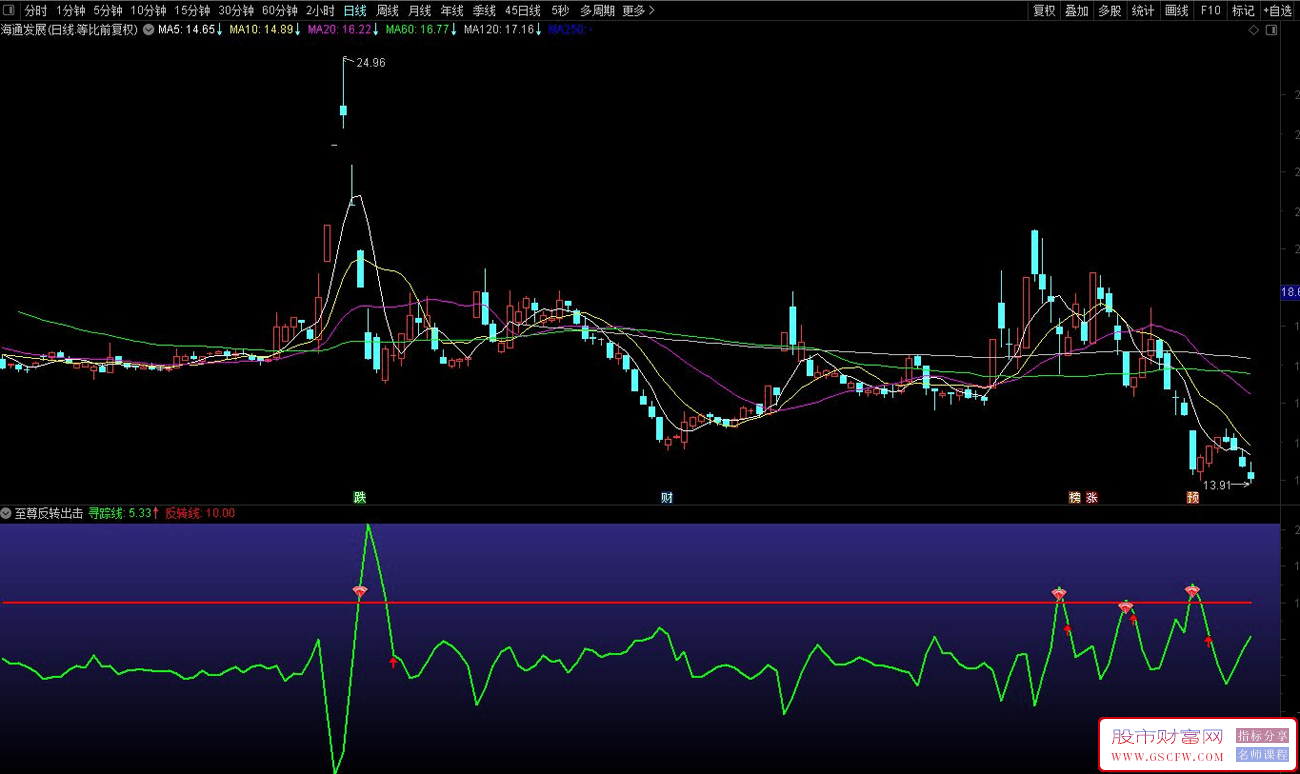The height and width of the screenshot is (774, 1300).
Task: Click the 涨 event marker
Action: (x=1092, y=497)
